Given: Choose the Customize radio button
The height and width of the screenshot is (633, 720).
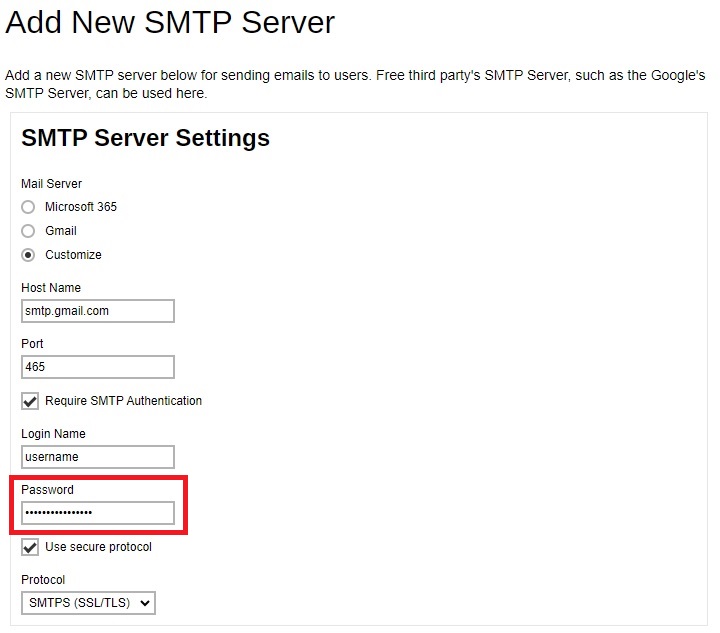Looking at the screenshot, I should (x=28, y=255).
